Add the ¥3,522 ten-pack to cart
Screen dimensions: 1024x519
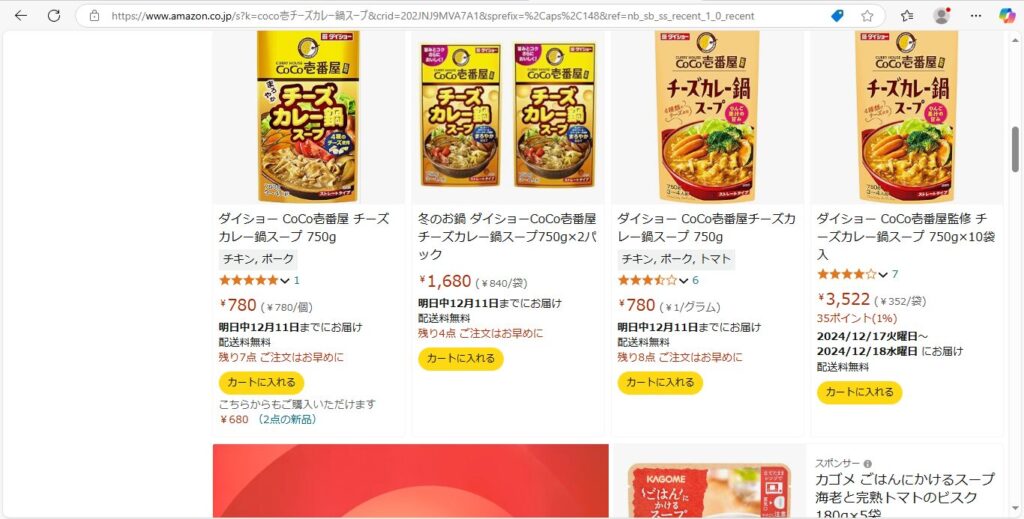coord(859,392)
